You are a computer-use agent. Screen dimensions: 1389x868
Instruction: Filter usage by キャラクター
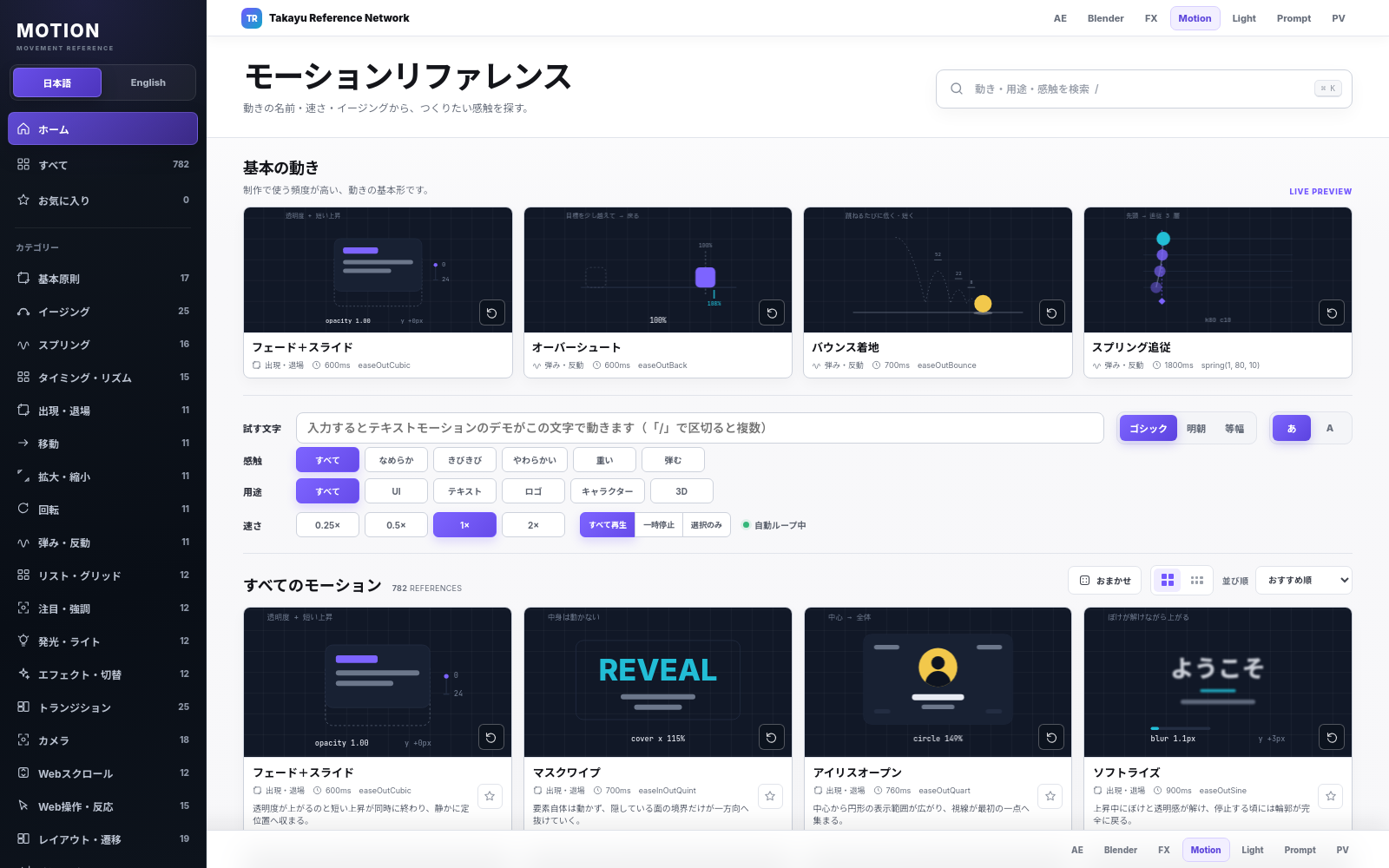click(608, 491)
